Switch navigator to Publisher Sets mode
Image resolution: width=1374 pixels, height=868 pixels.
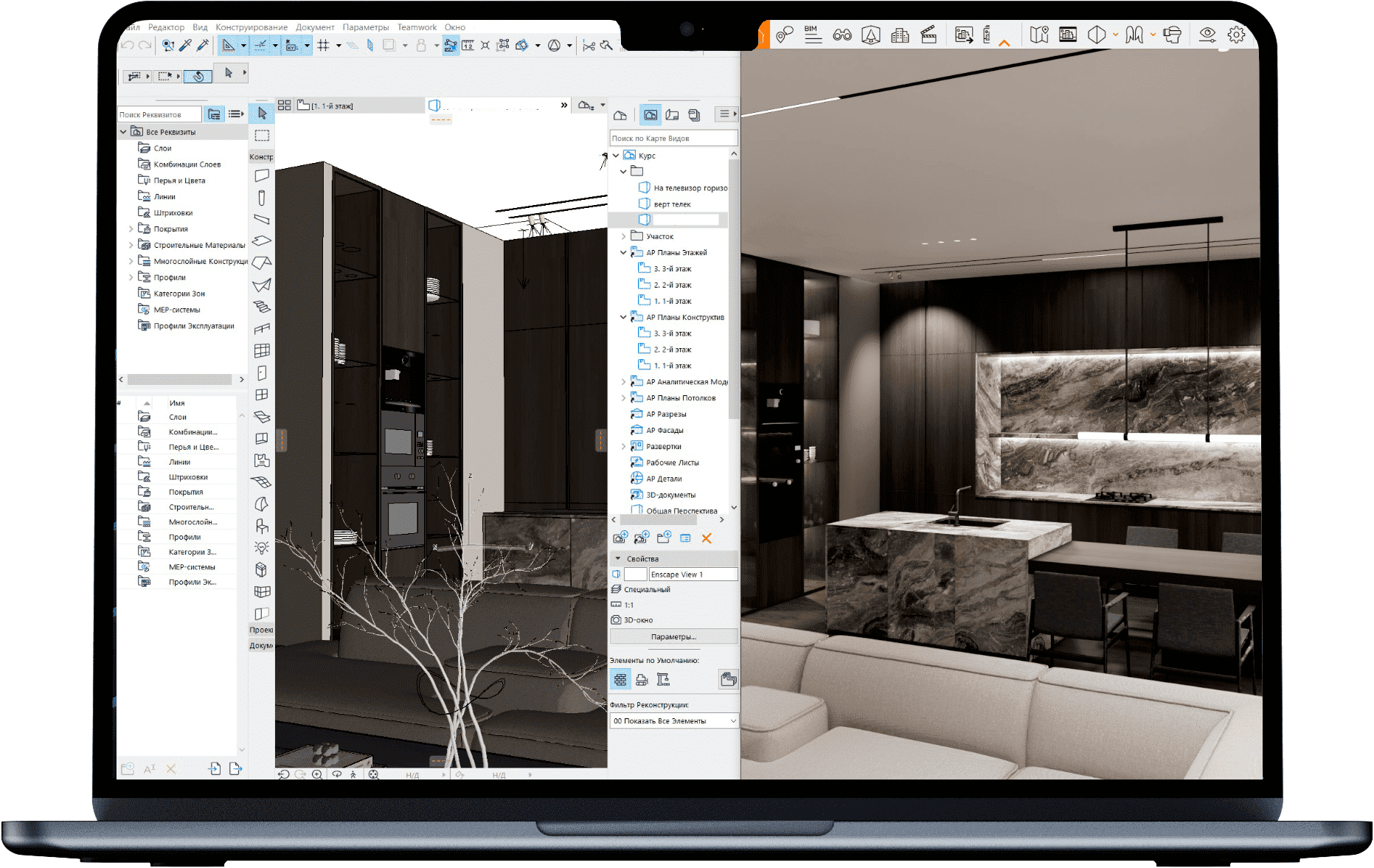694,115
